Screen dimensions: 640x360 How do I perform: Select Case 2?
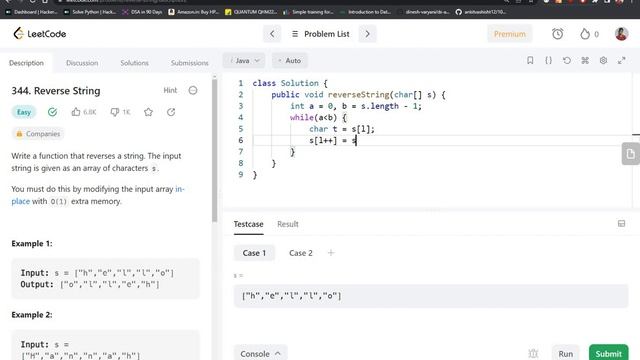click(301, 253)
